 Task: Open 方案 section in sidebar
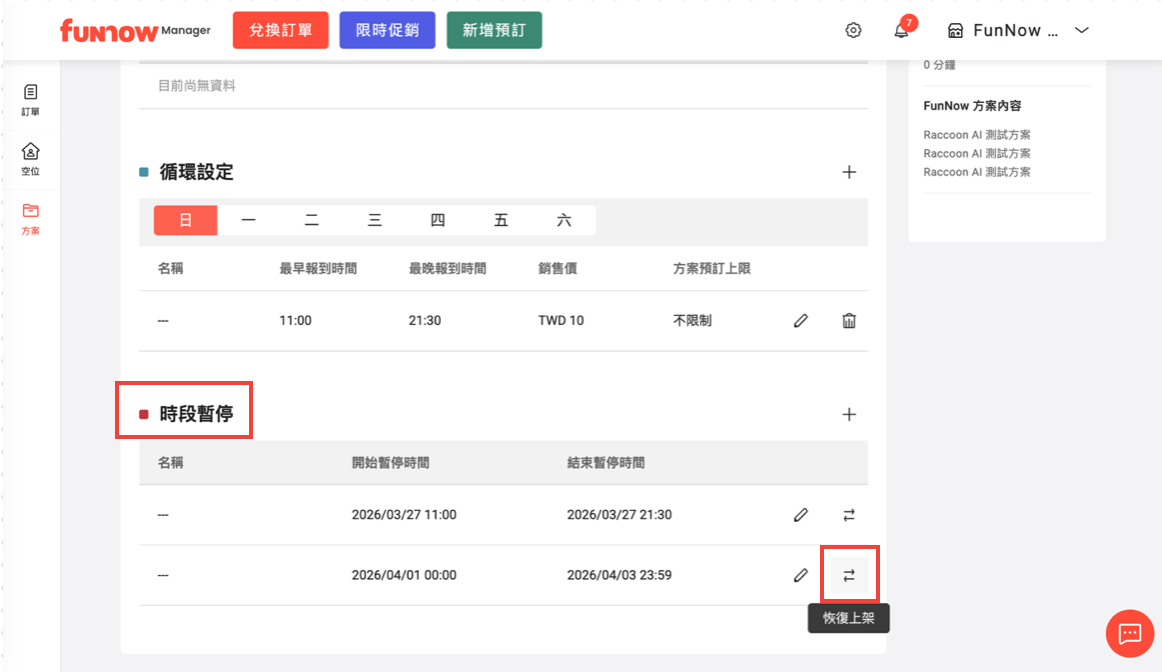tap(31, 218)
